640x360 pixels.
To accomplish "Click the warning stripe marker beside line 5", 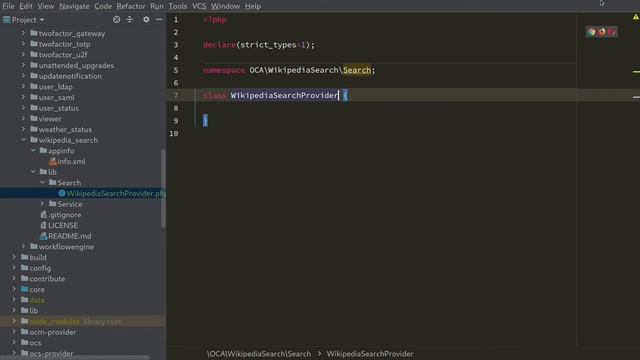I will tap(636, 72).
